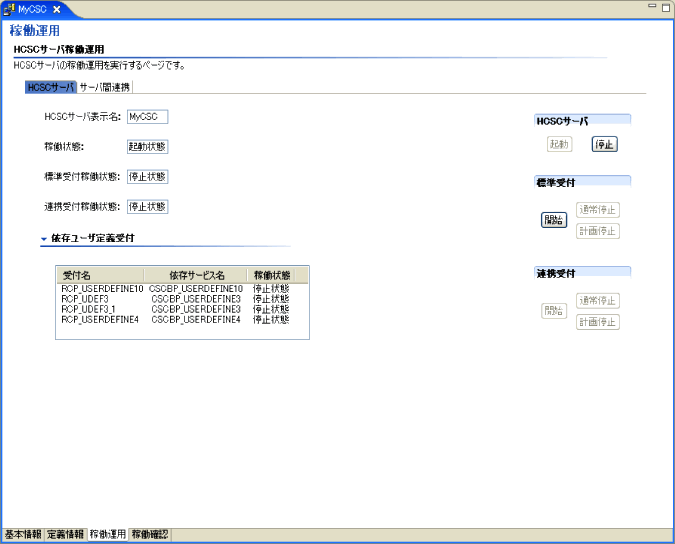675x544 pixels.
Task: Click the CSCBP_USERDEFINE10 cell
Action: tap(196, 289)
